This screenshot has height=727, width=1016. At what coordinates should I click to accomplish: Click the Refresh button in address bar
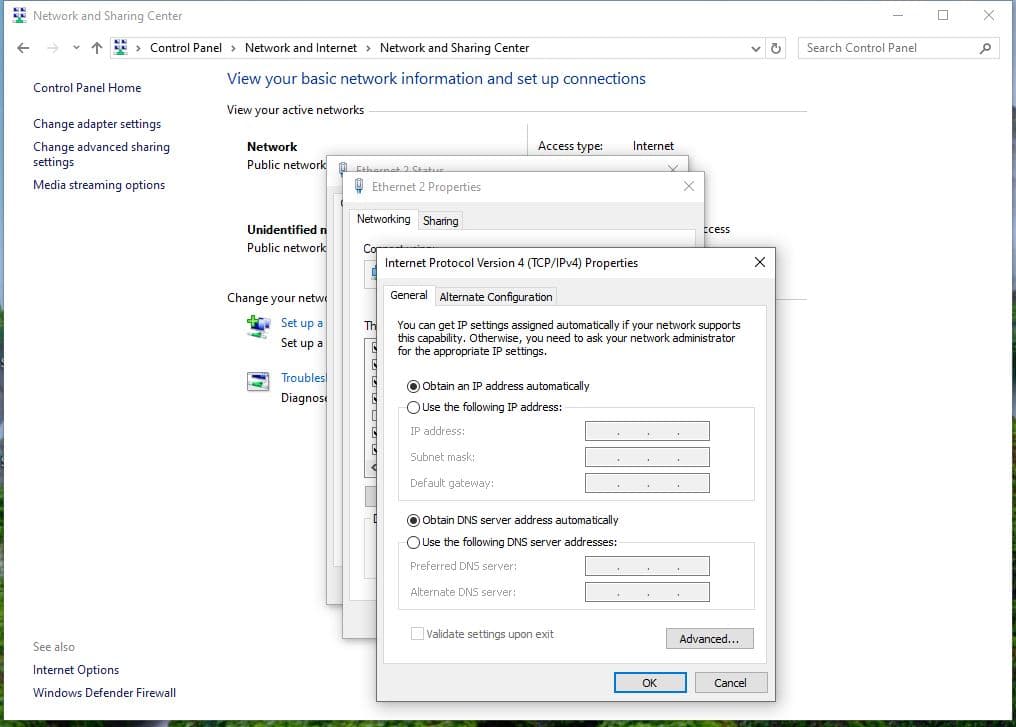[x=776, y=48]
